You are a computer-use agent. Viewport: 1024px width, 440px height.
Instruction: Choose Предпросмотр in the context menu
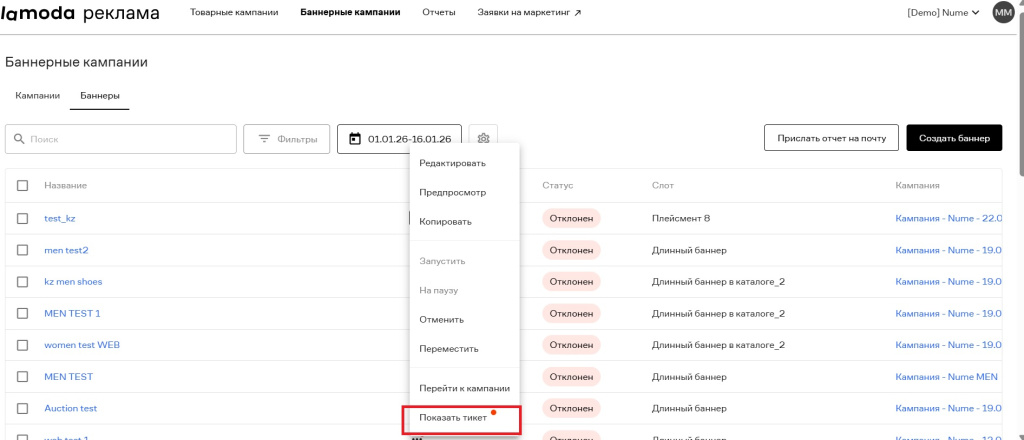click(x=453, y=193)
